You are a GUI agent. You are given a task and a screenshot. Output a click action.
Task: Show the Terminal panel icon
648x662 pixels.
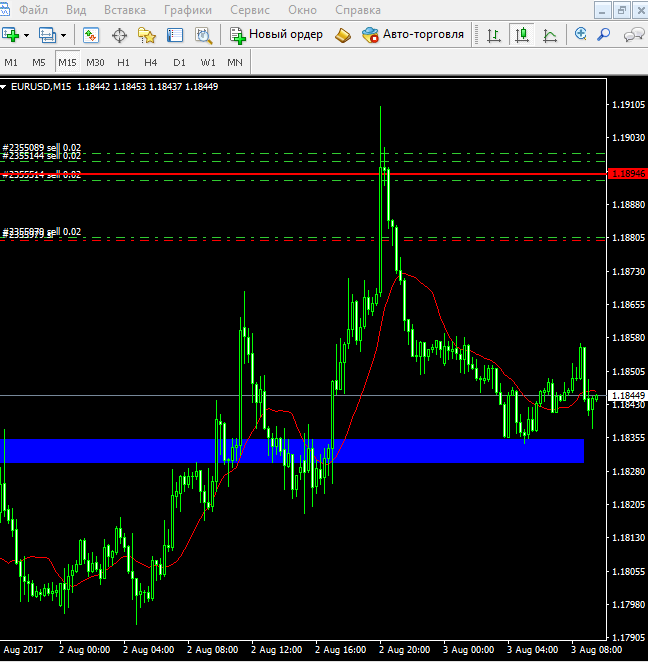[x=175, y=35]
